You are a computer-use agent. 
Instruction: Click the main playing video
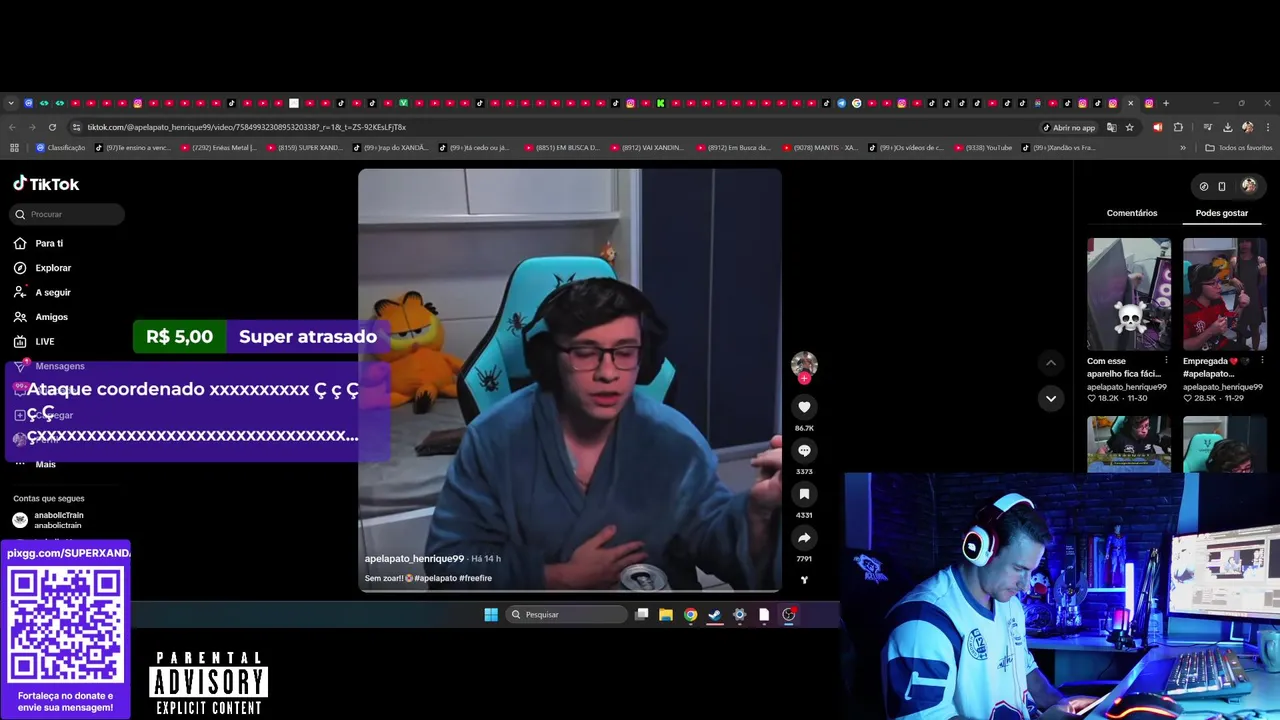570,380
